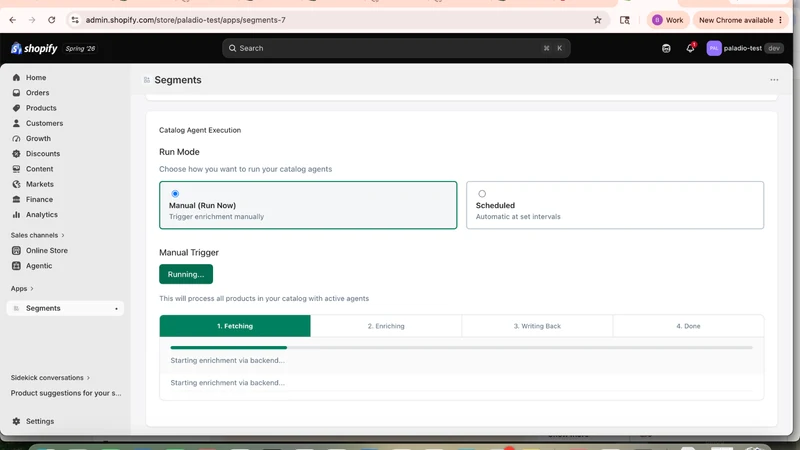800x450 pixels.
Task: Open Shopify Settings
Action: [x=40, y=421]
